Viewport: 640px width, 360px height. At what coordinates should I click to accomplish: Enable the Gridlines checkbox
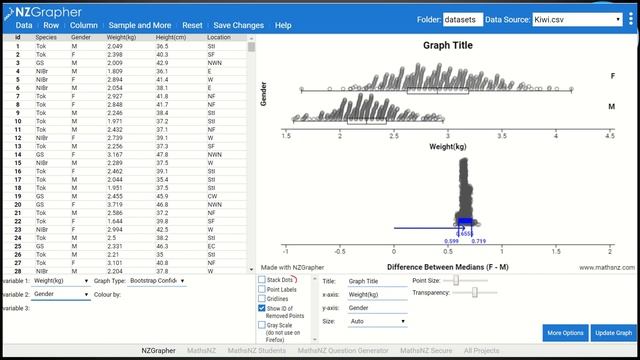(262, 298)
